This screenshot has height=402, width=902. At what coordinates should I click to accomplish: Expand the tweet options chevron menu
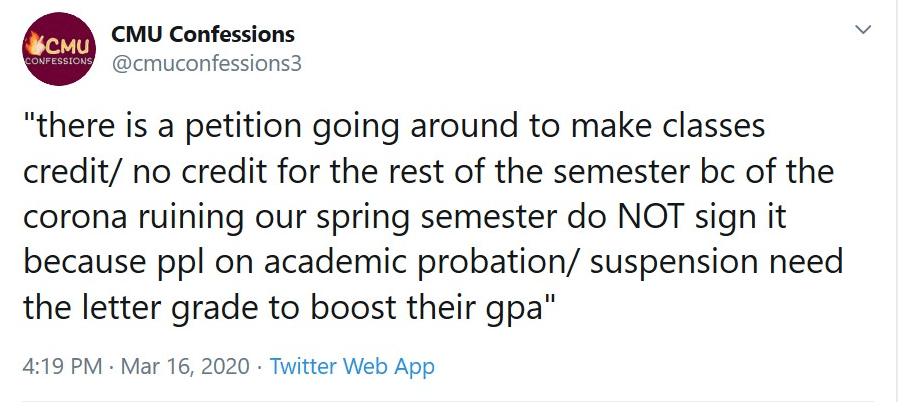[862, 31]
